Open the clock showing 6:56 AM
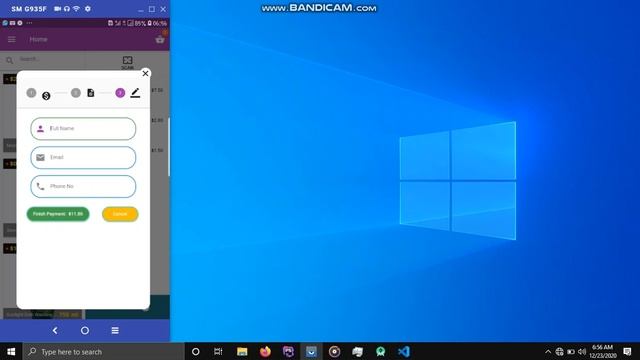640x360 pixels. click(602, 351)
